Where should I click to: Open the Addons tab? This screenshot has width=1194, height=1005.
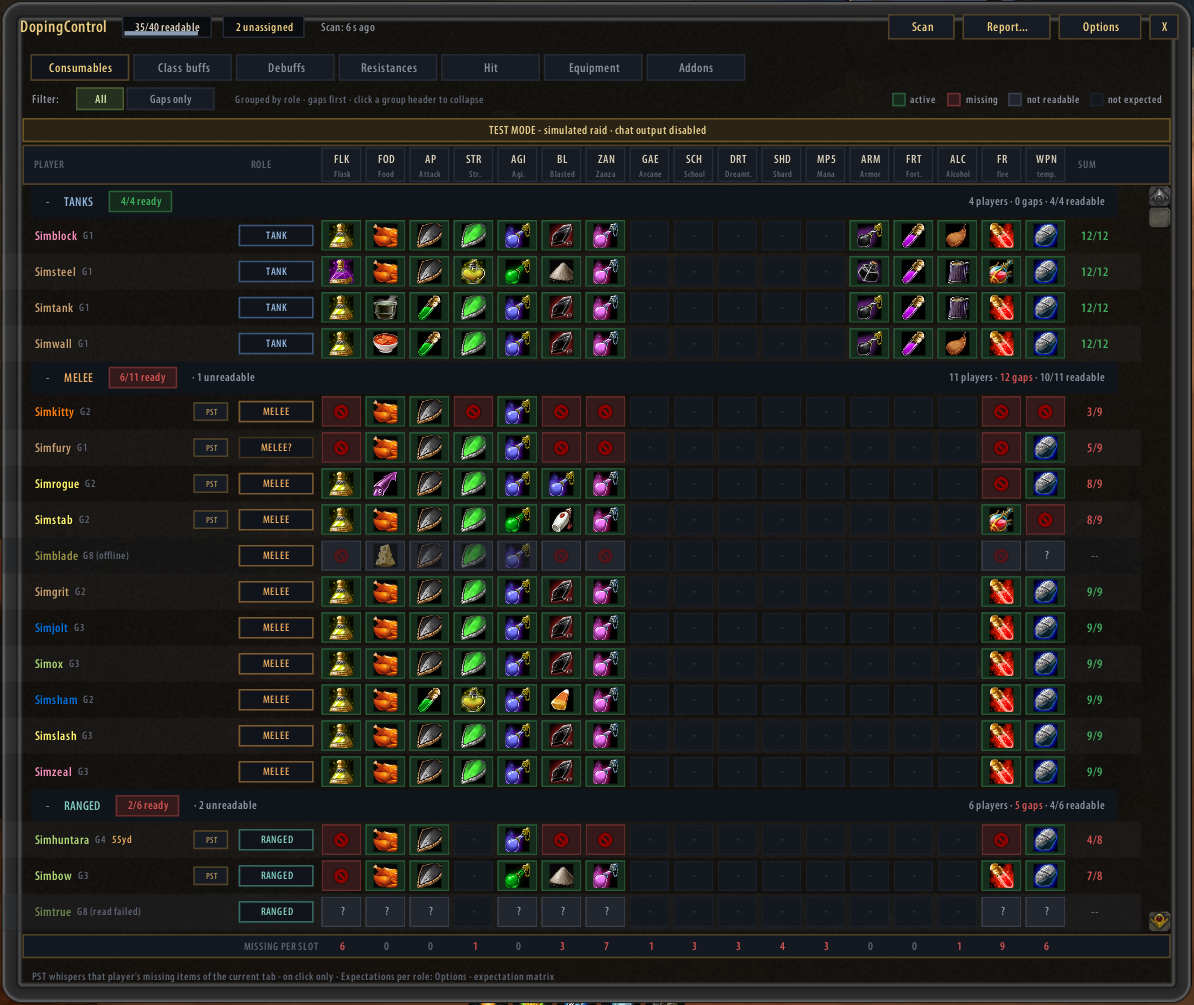[696, 68]
